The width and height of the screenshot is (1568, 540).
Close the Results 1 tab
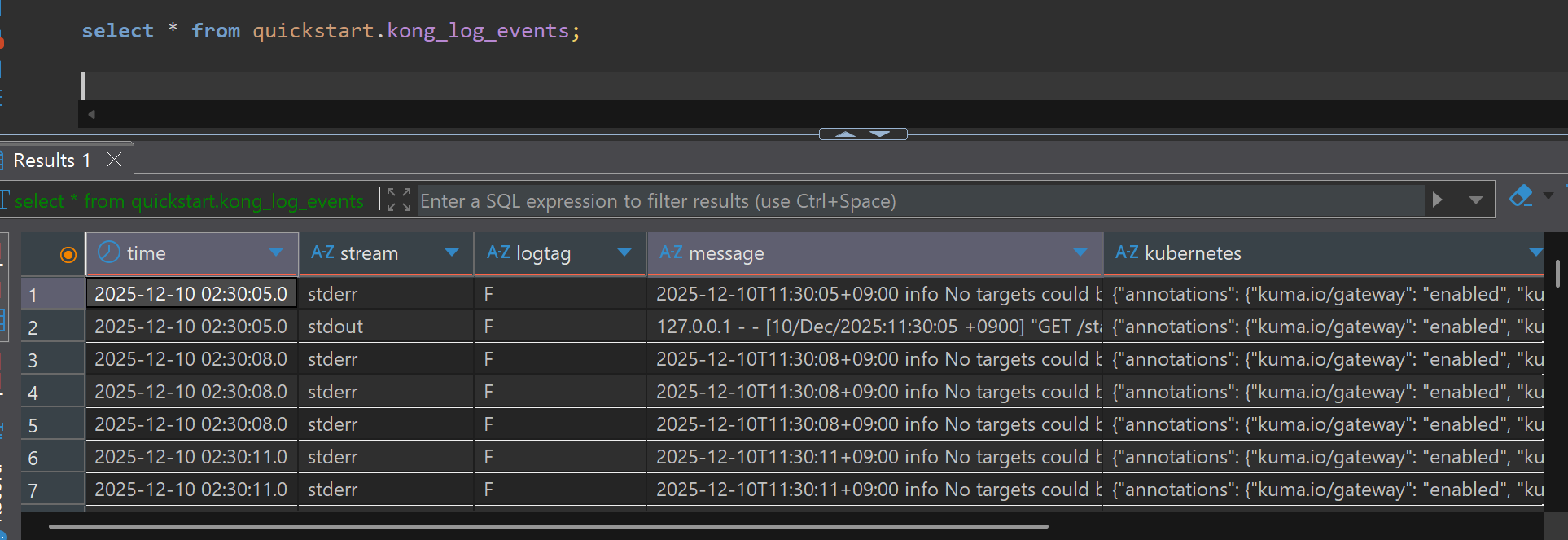pyautogui.click(x=115, y=160)
